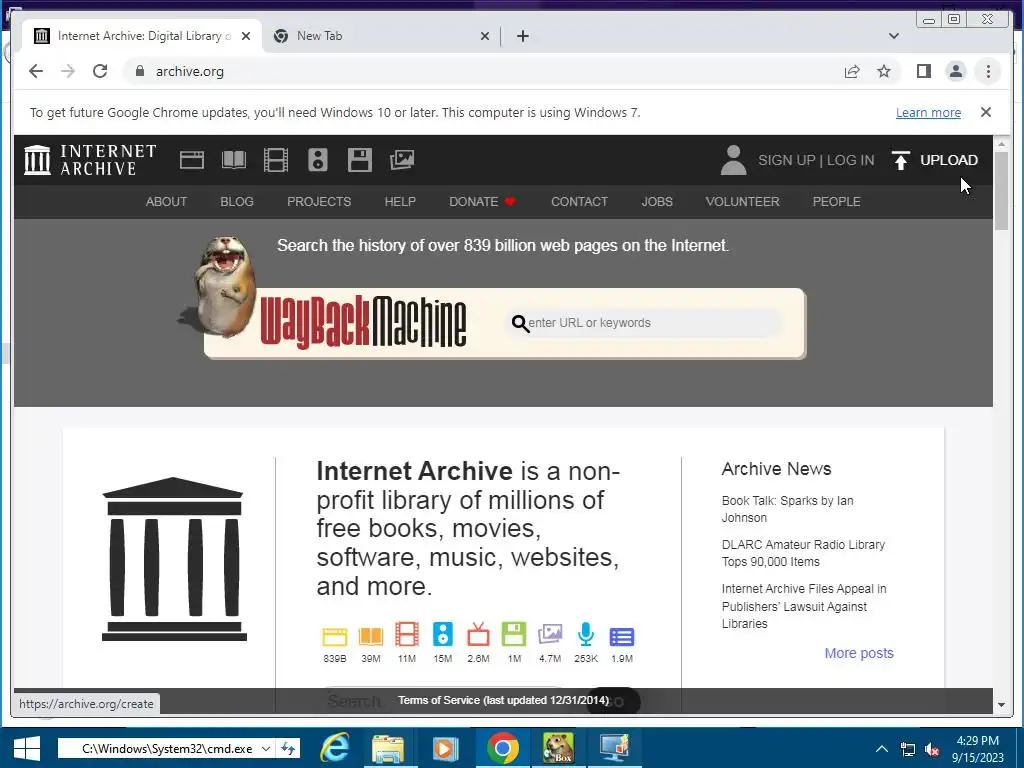Click the Internet Archive logo
The image size is (1024, 768).
90,160
